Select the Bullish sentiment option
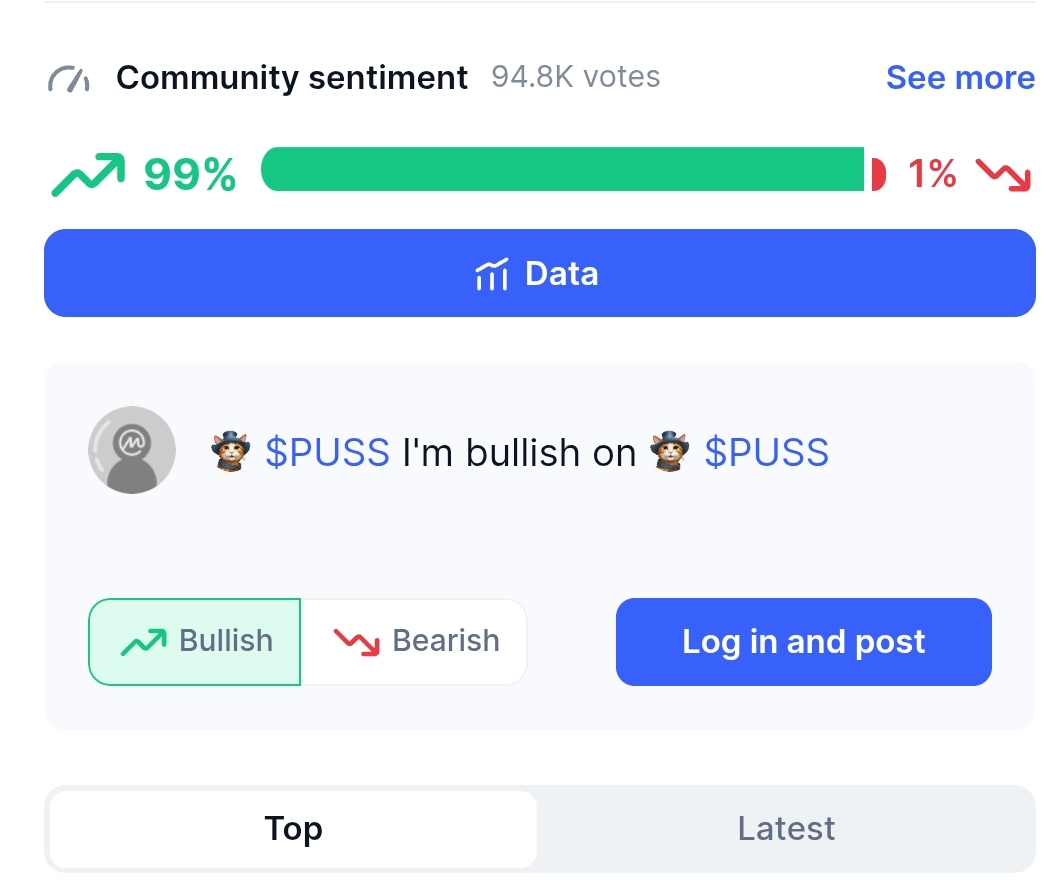The image size is (1049, 892). point(195,641)
